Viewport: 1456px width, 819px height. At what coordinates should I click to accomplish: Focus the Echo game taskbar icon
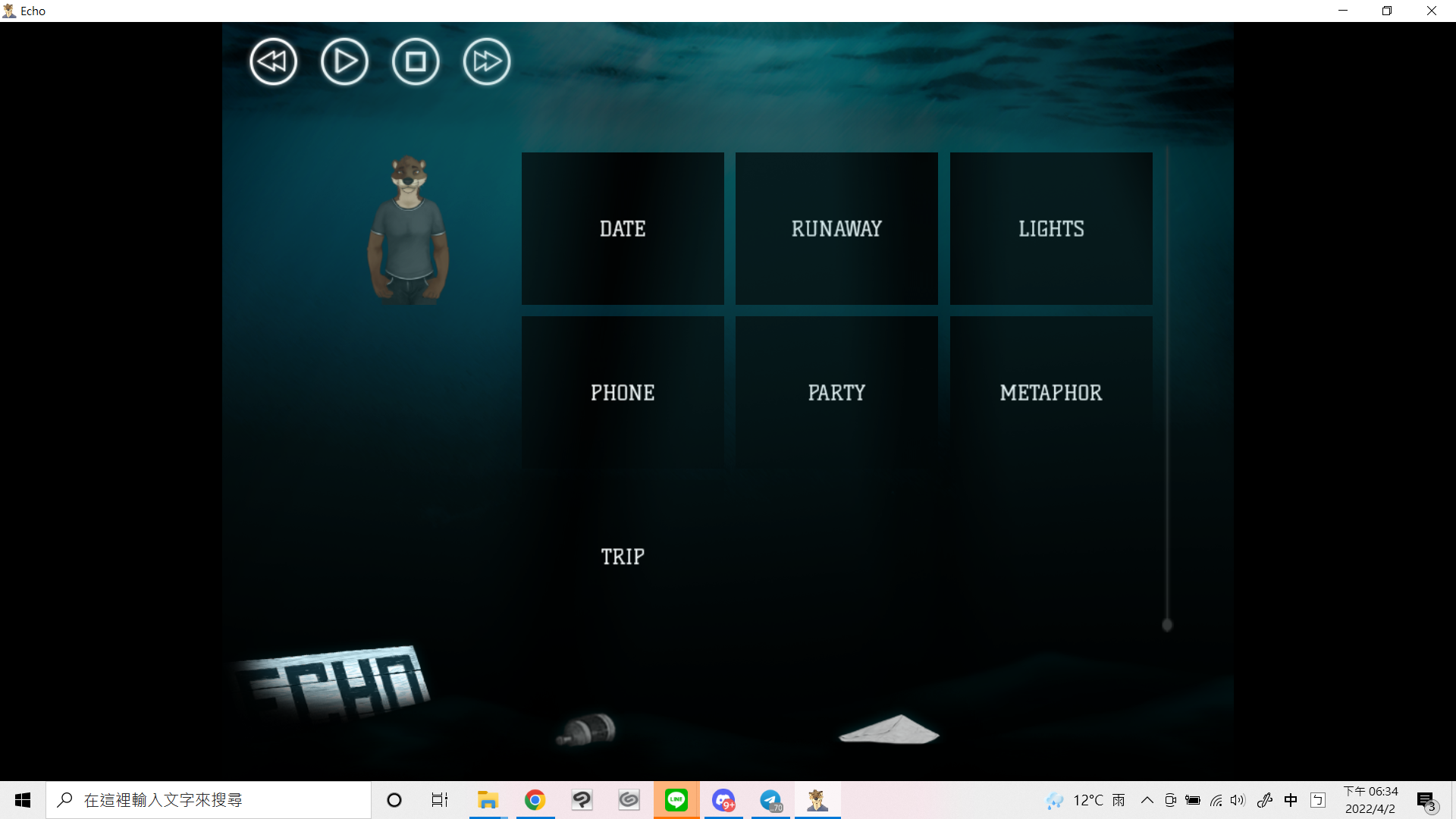click(x=817, y=800)
